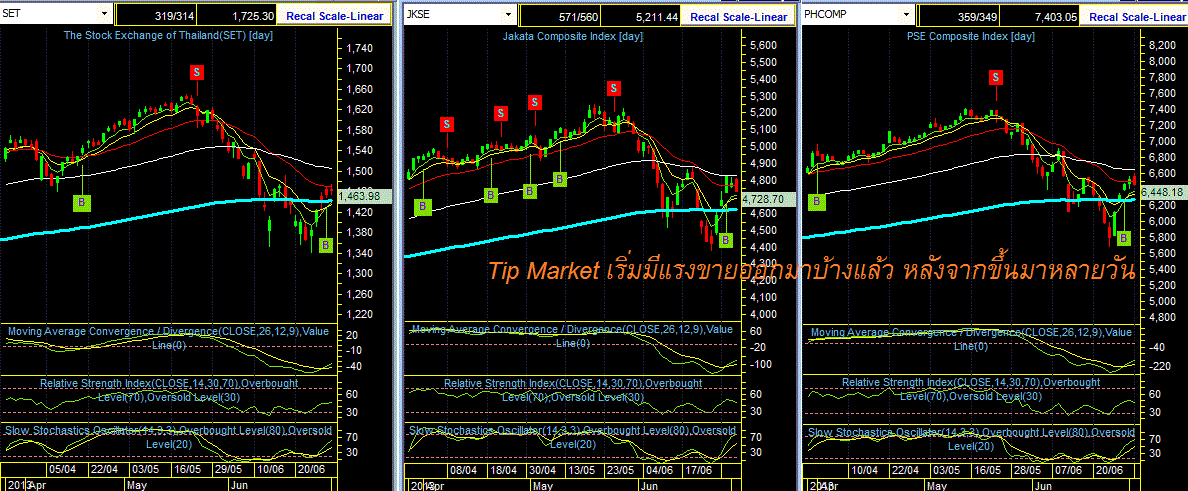Click the 1,463.98 current price label

[366, 196]
